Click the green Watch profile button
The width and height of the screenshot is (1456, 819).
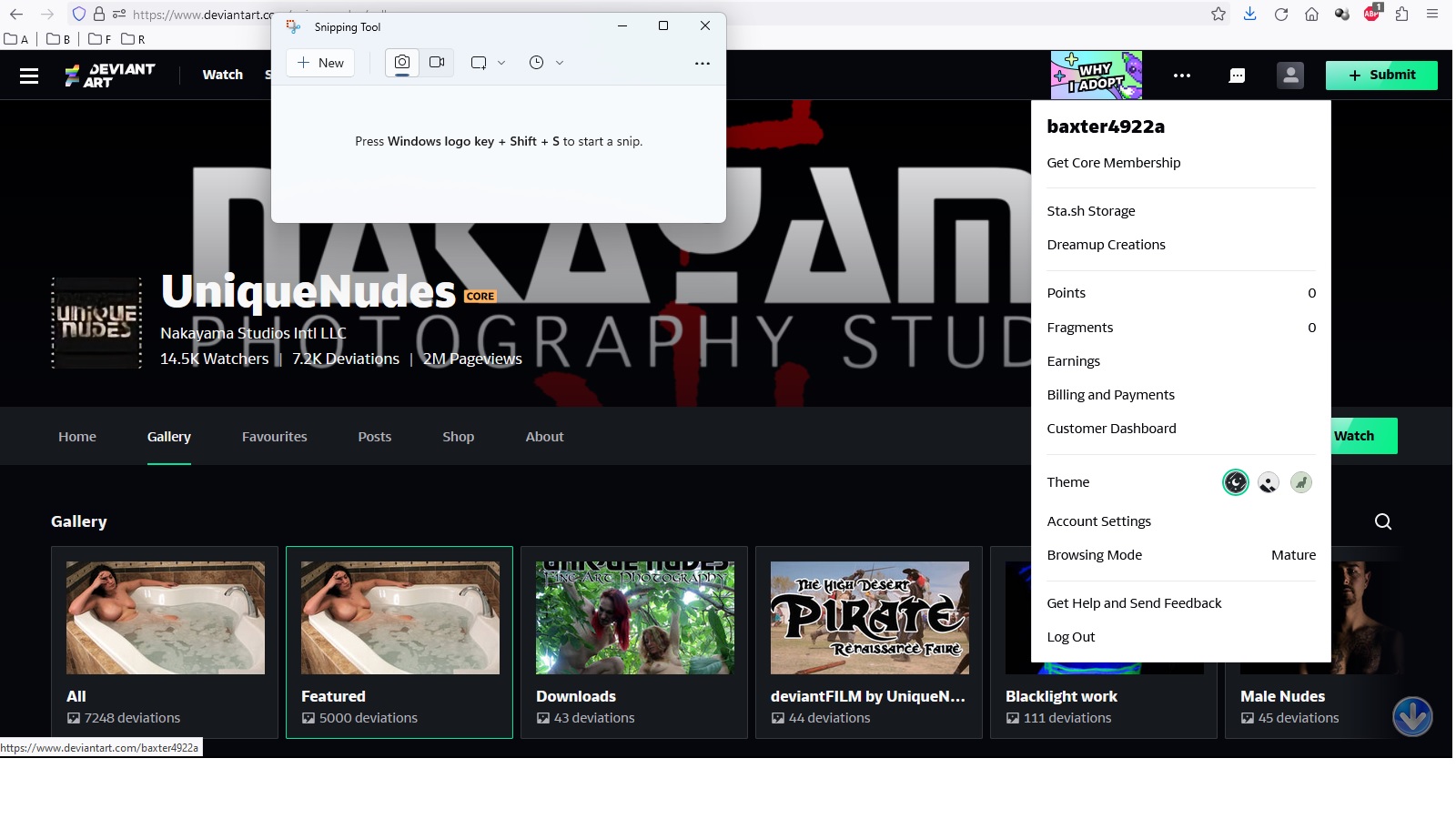(1363, 436)
